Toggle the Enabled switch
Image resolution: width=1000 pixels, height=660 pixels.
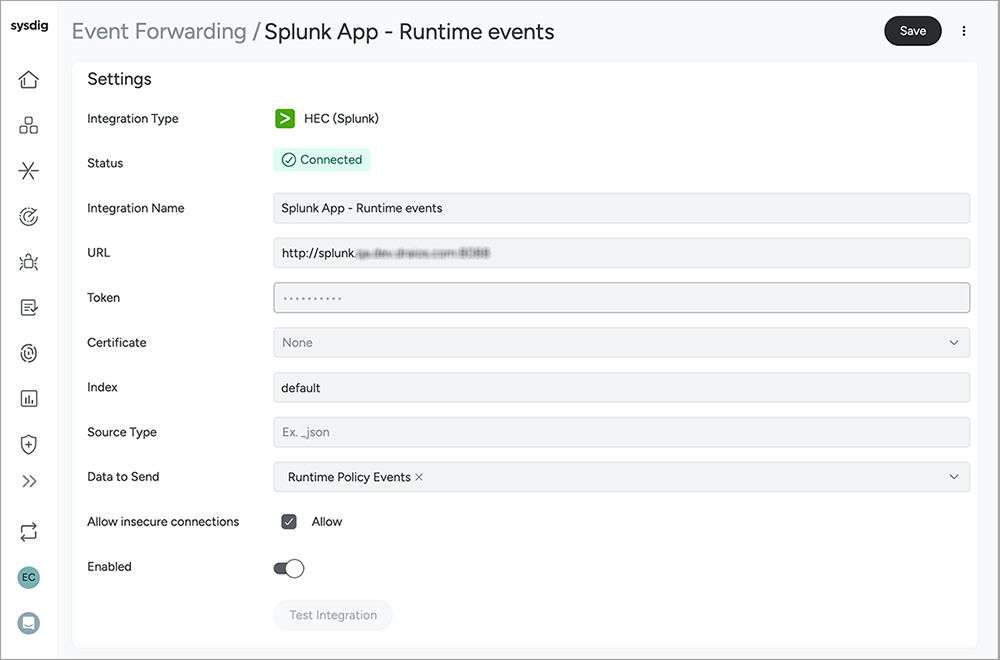click(289, 568)
